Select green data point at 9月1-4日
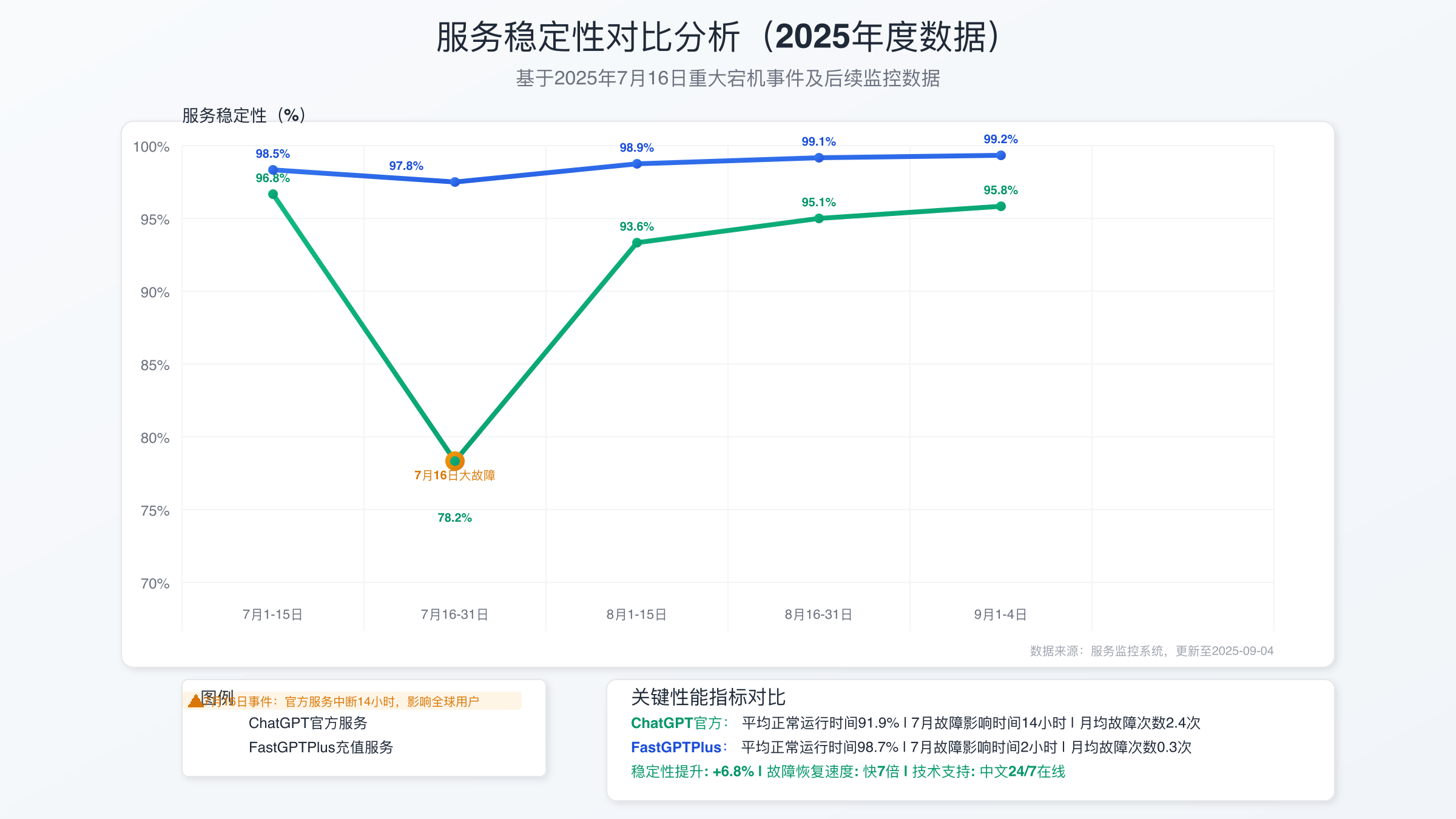This screenshot has width=1456, height=819. pos(1001,206)
